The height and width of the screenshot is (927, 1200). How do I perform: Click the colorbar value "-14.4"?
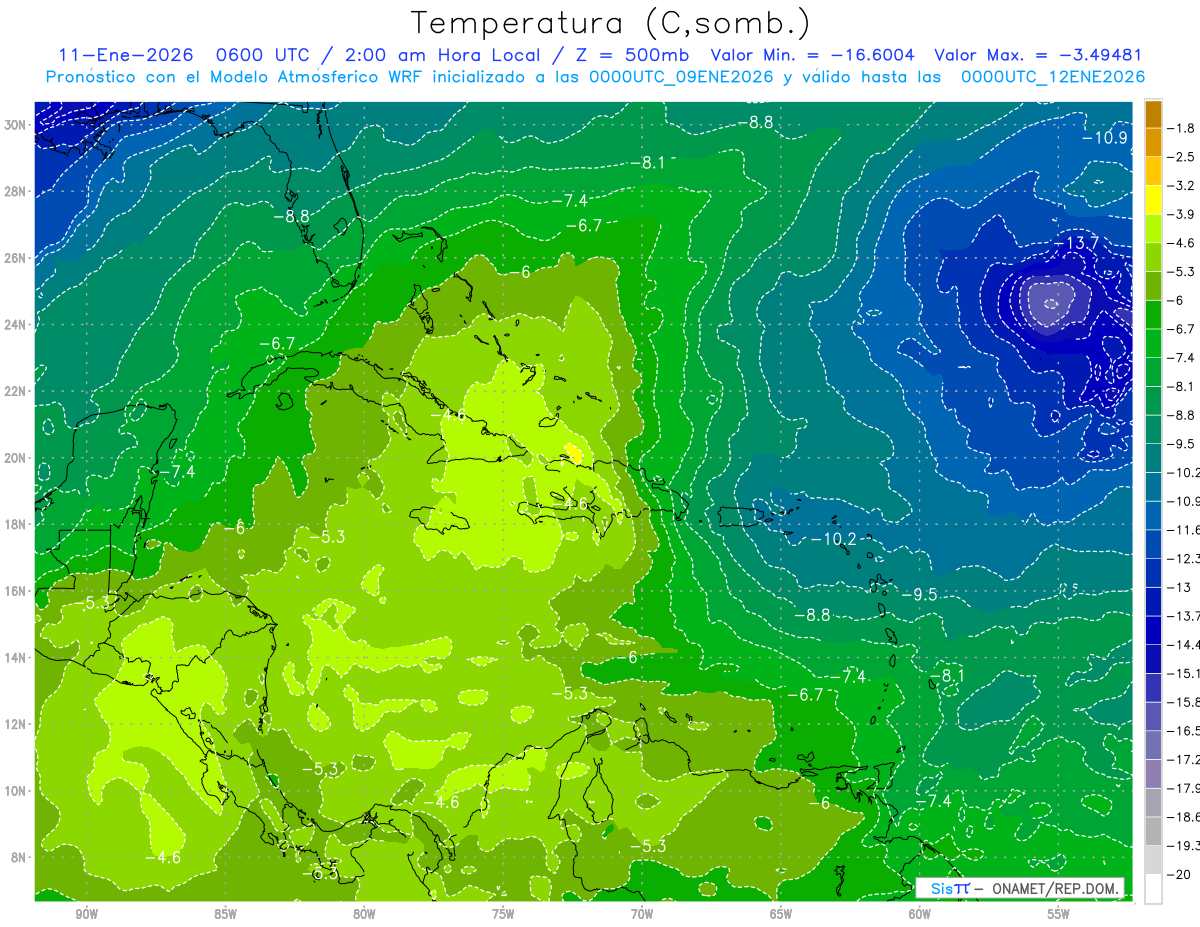click(x=1184, y=644)
